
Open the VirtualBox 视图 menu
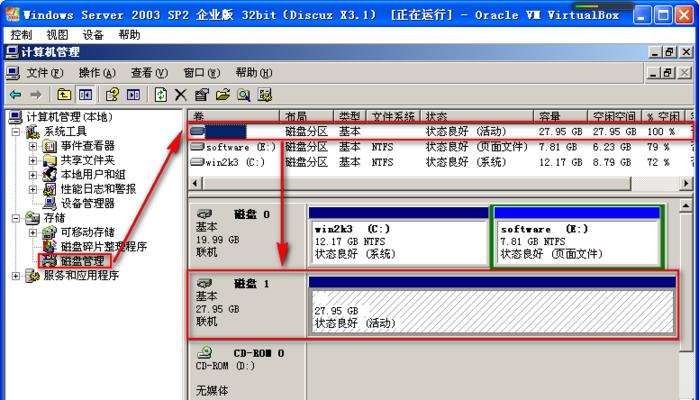pos(57,35)
